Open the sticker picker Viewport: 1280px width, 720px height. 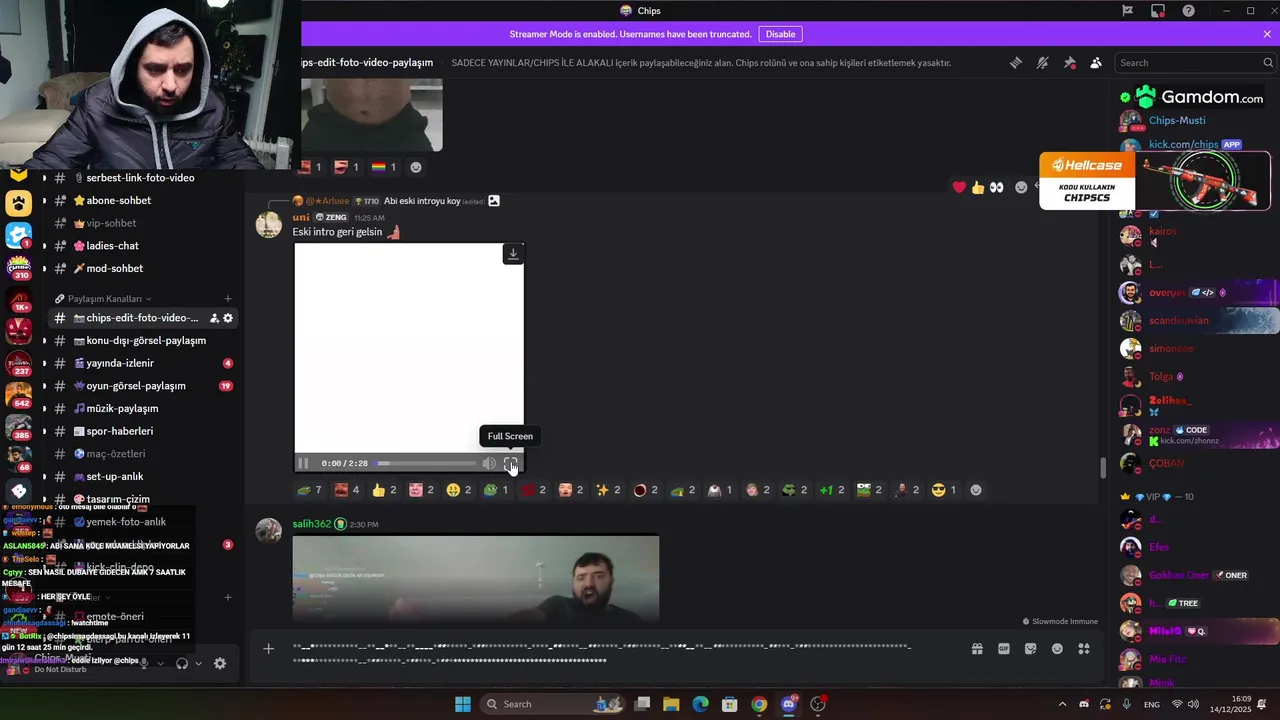pyautogui.click(x=1030, y=649)
